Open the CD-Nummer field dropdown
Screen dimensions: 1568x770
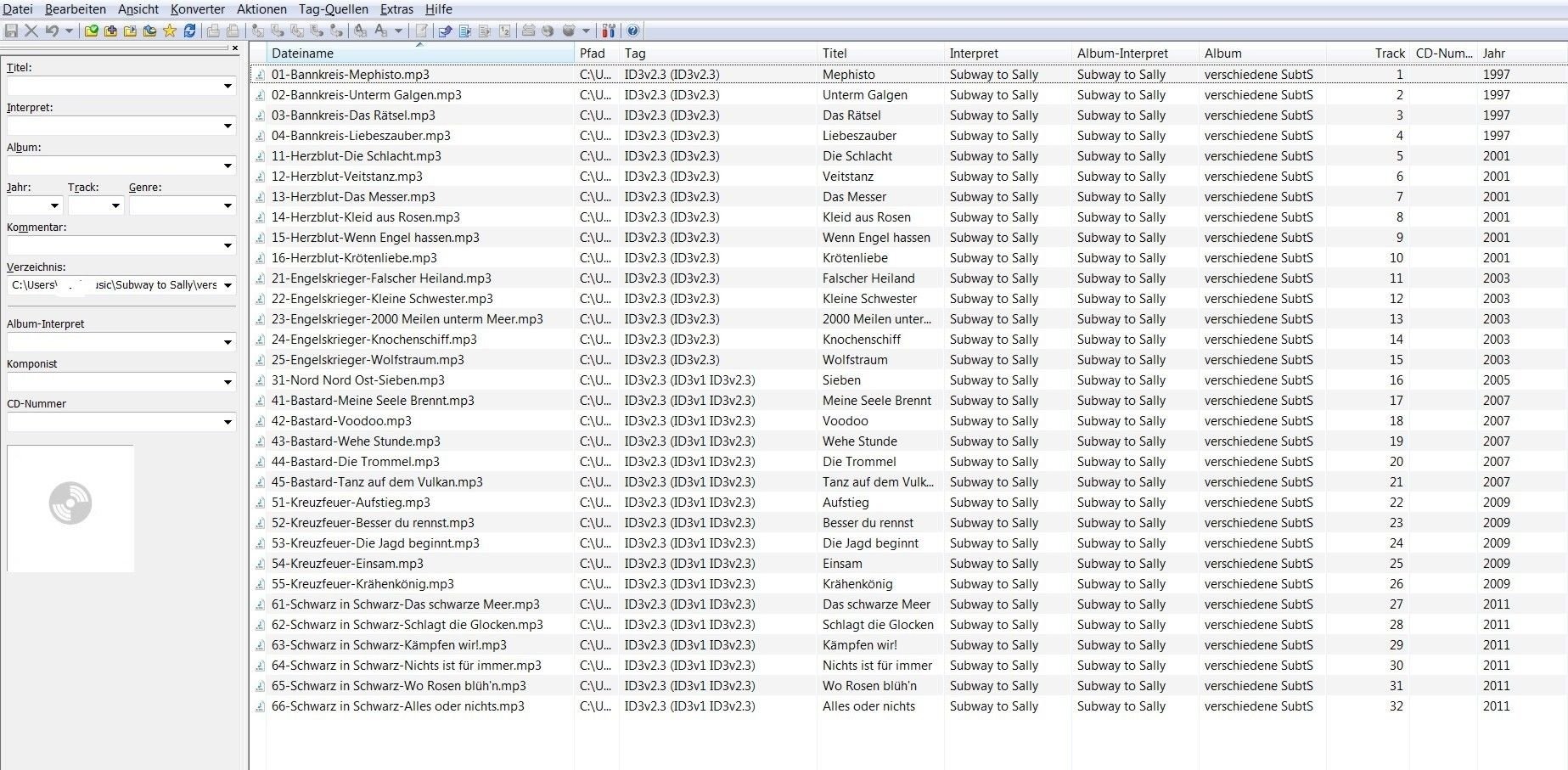228,422
